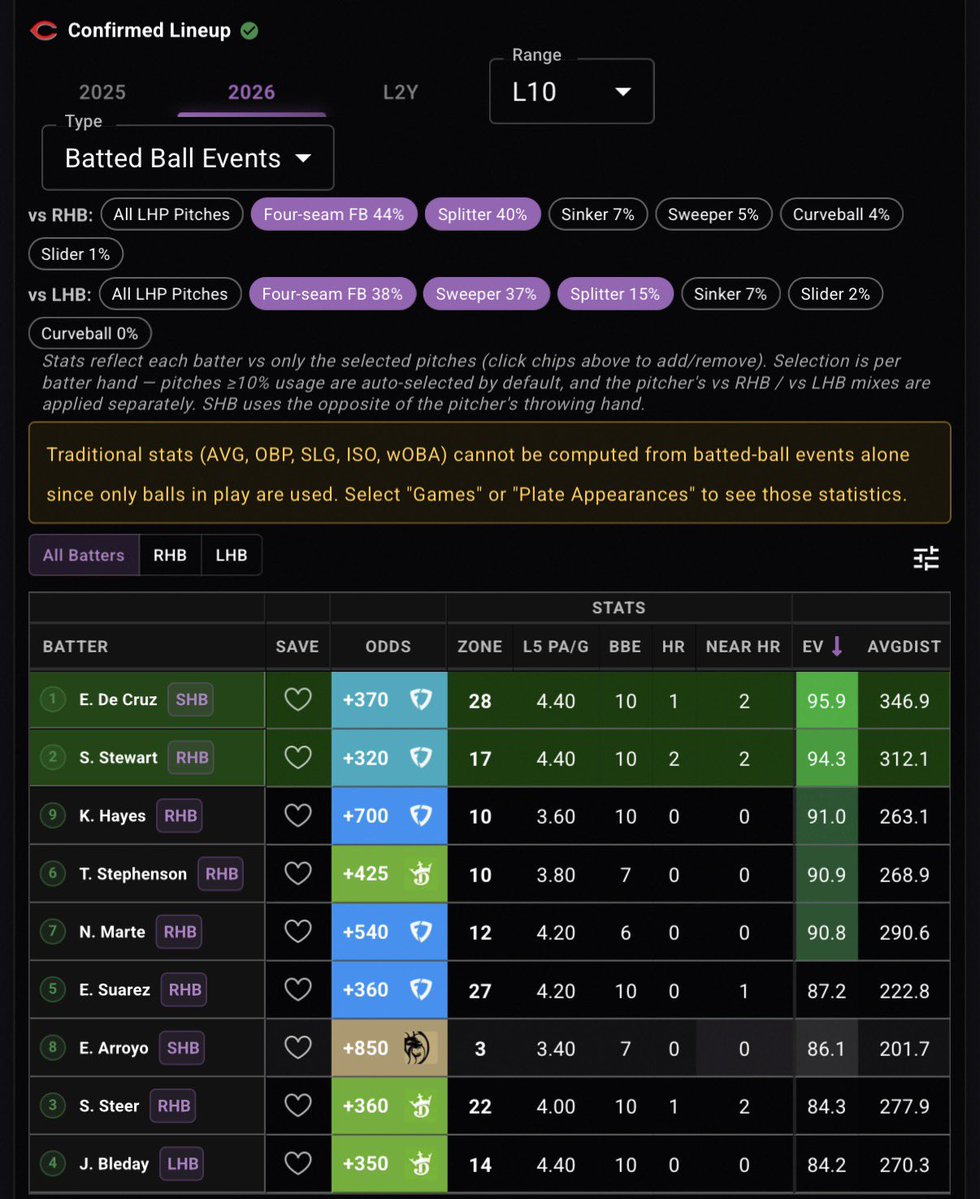Viewport: 980px width, 1199px height.
Task: Sort by the NEAR HR column header
Action: pyautogui.click(x=743, y=647)
